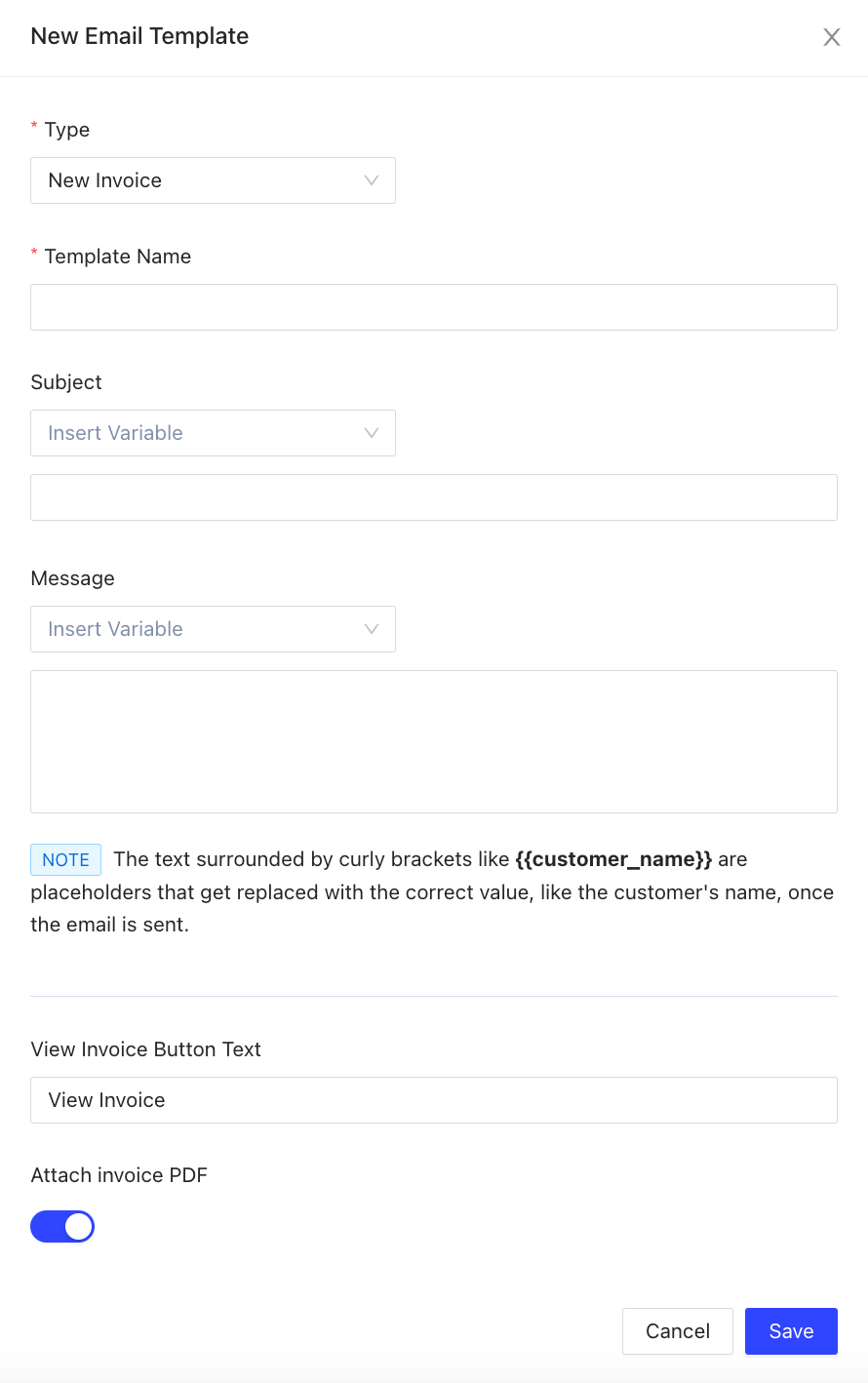This screenshot has width=868, height=1383.
Task: Focus the Template Name input field
Action: [433, 307]
